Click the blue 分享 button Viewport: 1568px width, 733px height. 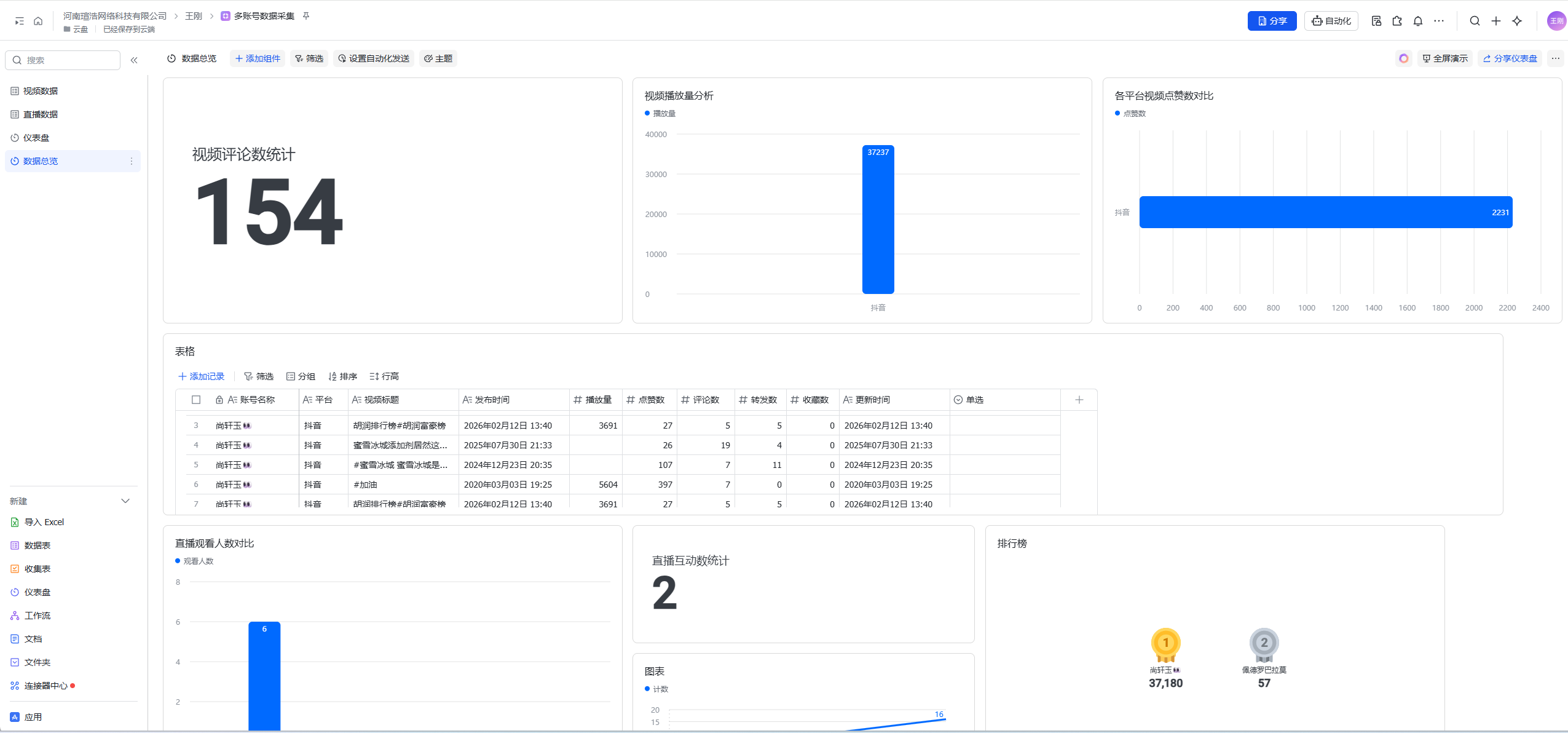tap(1271, 21)
